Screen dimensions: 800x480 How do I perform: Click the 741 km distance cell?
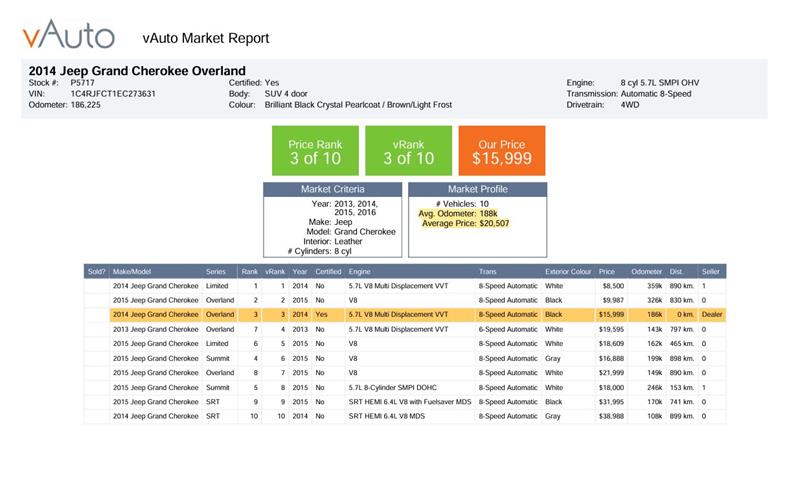coord(682,402)
